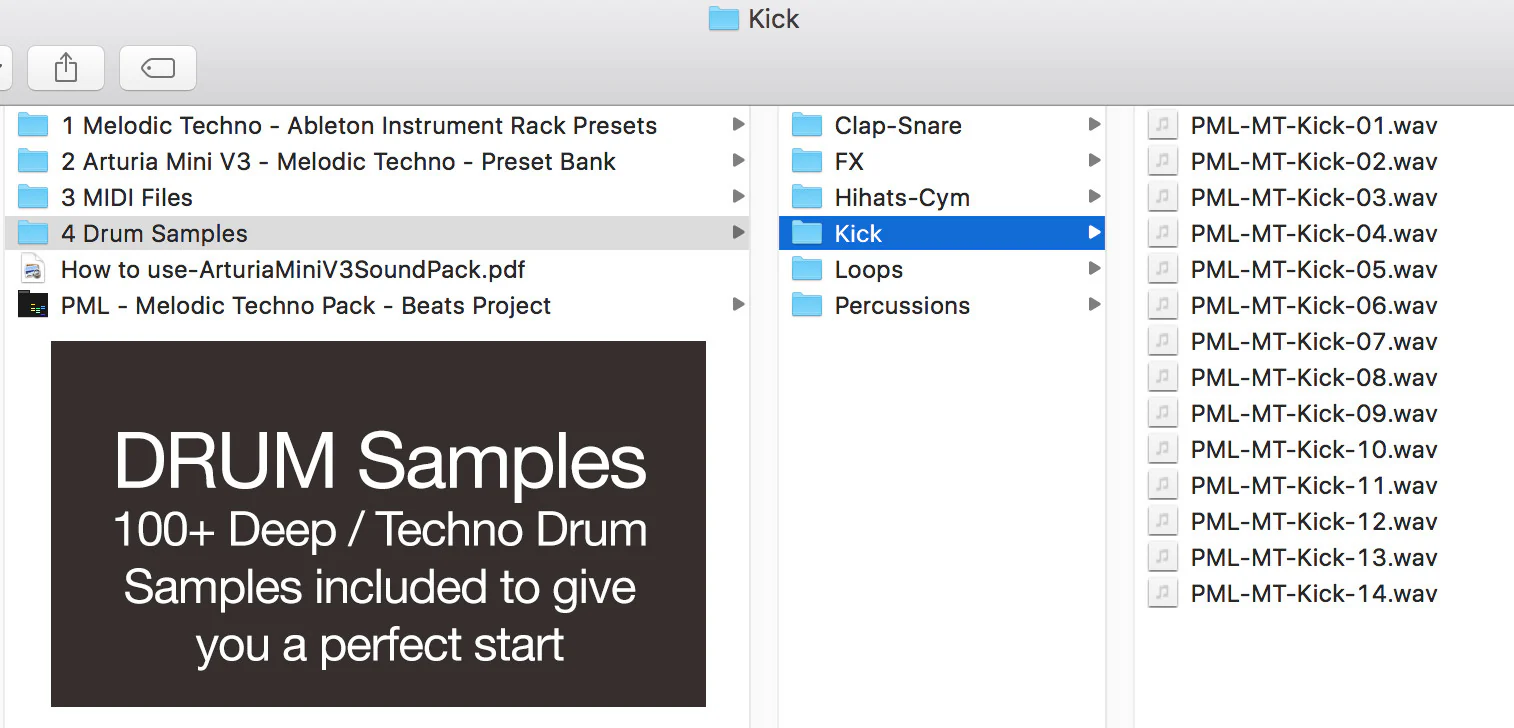Image resolution: width=1514 pixels, height=728 pixels.
Task: Select the 4 Drum Samples folder
Action: [154, 233]
